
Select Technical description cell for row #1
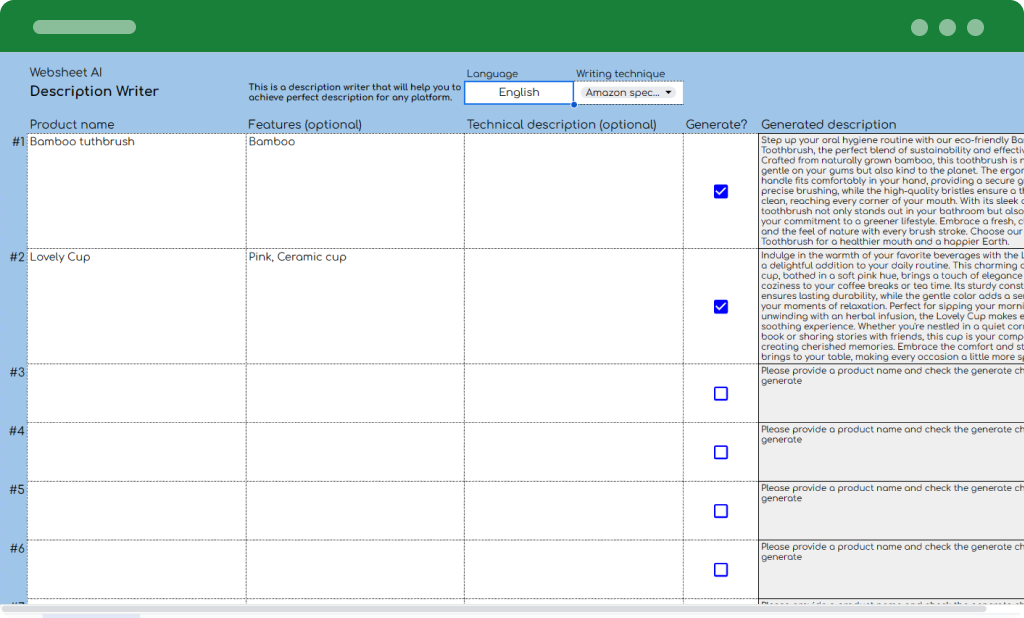[x=573, y=190]
